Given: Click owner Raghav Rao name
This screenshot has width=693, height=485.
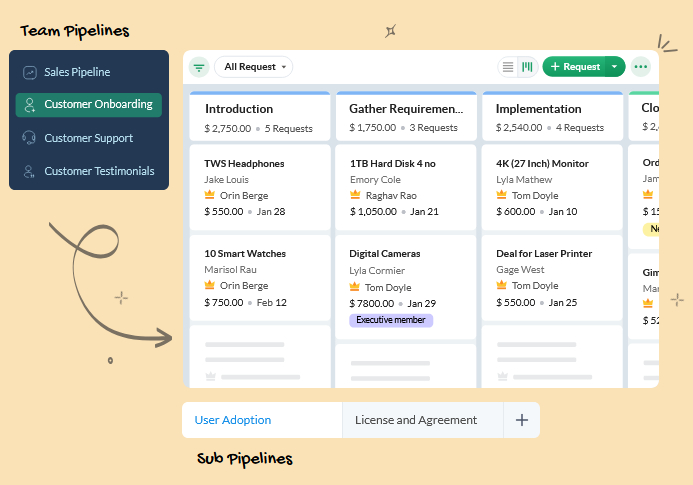Looking at the screenshot, I should point(391,195).
